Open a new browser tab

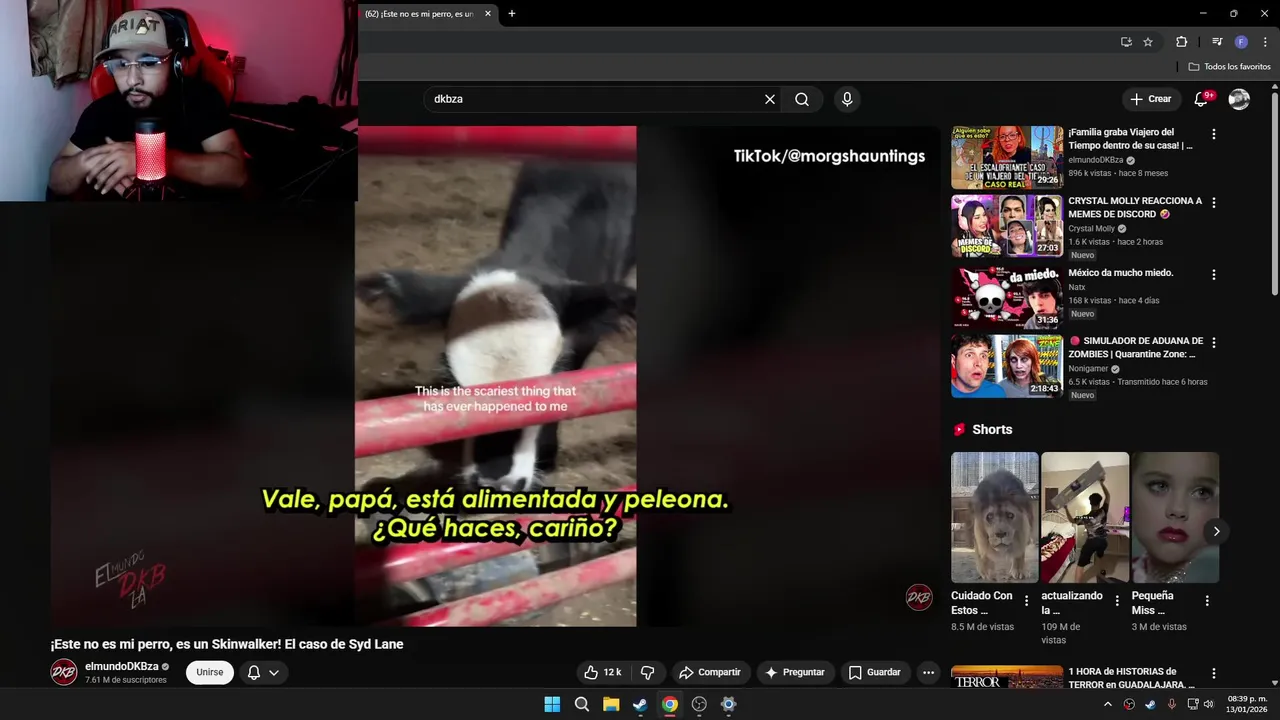(512, 14)
